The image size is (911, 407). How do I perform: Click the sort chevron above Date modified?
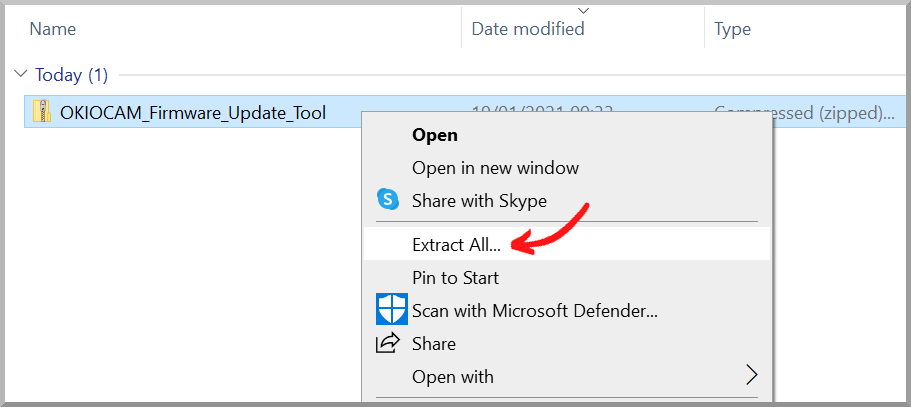583,11
